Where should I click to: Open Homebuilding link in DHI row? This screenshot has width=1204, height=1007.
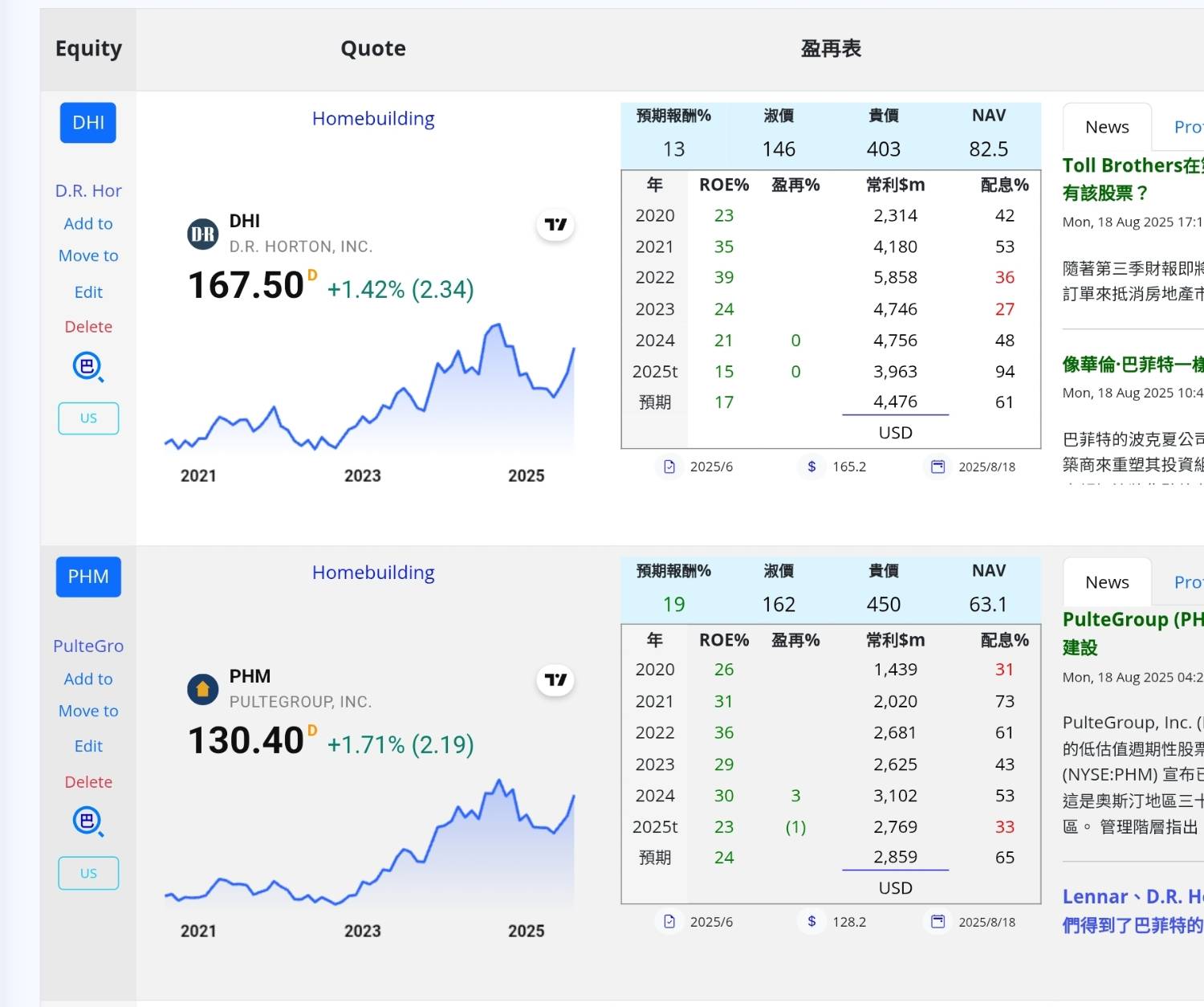coord(373,119)
